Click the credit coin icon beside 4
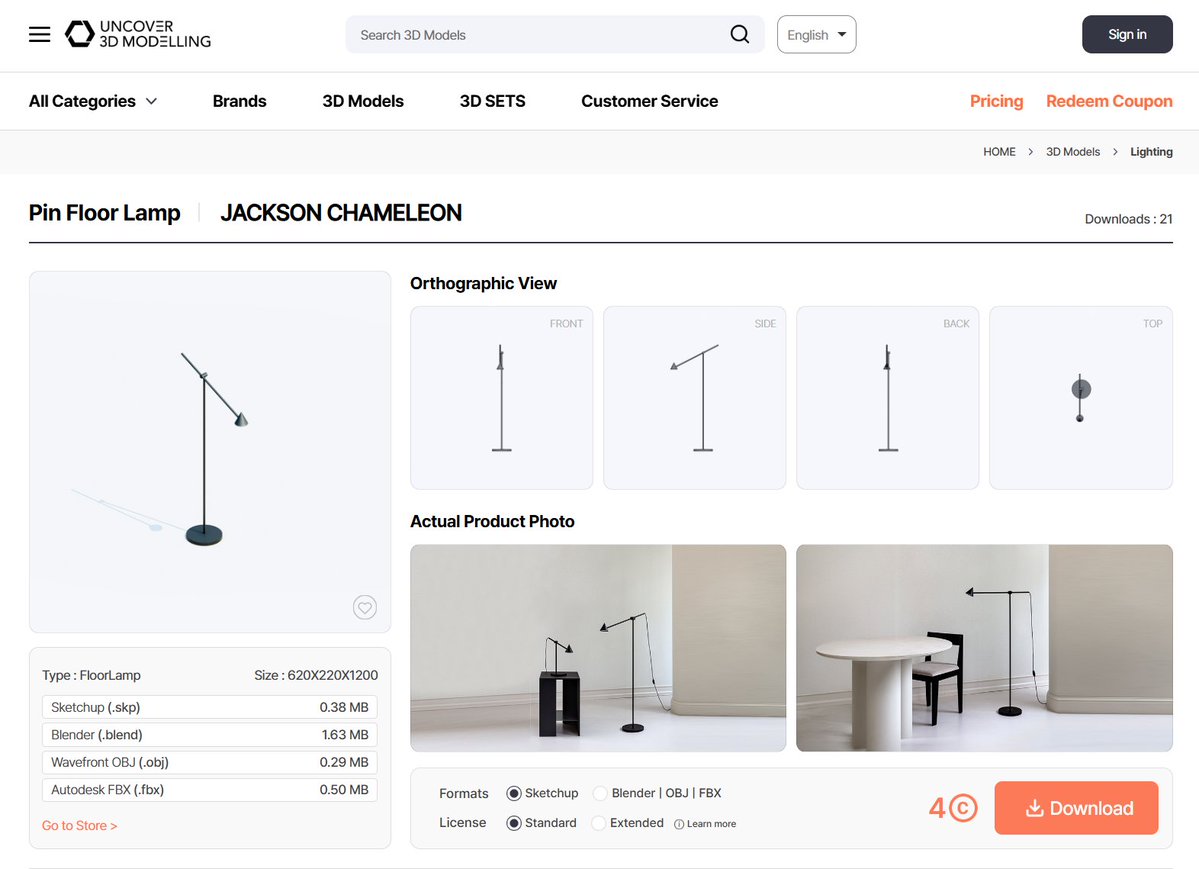 point(963,808)
